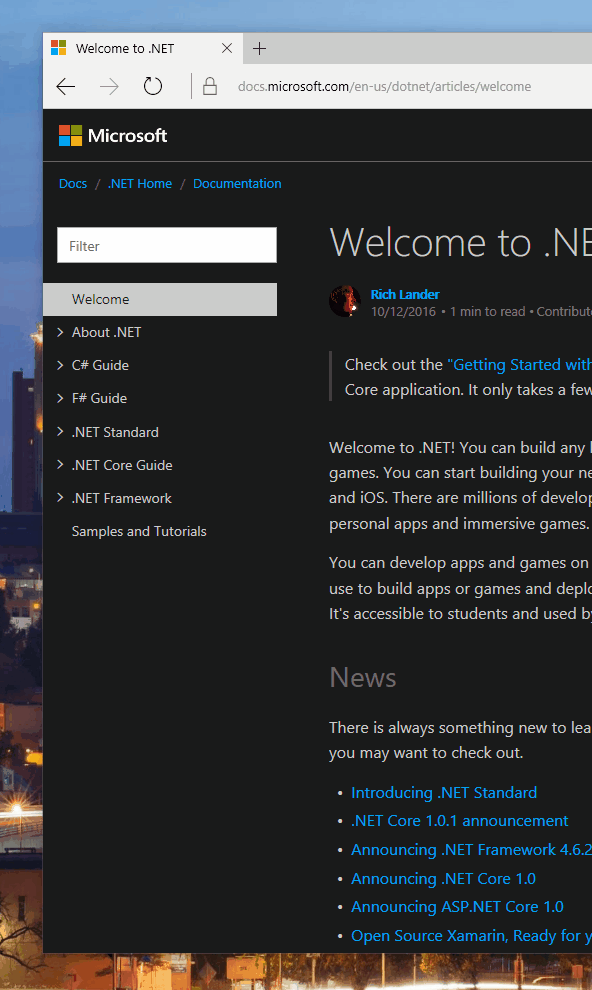Click the Filter input box
The image size is (592, 990).
167,245
